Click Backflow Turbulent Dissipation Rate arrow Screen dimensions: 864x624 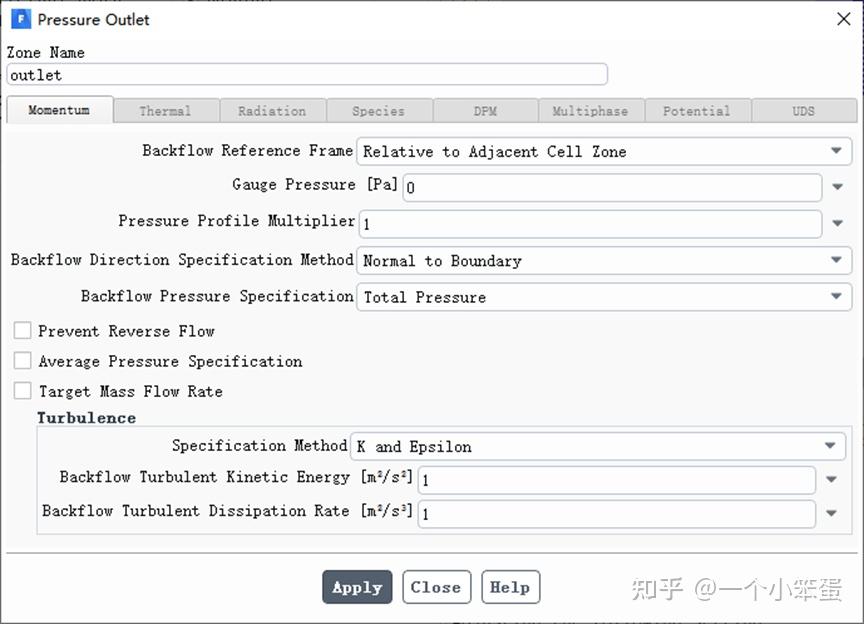tap(831, 514)
